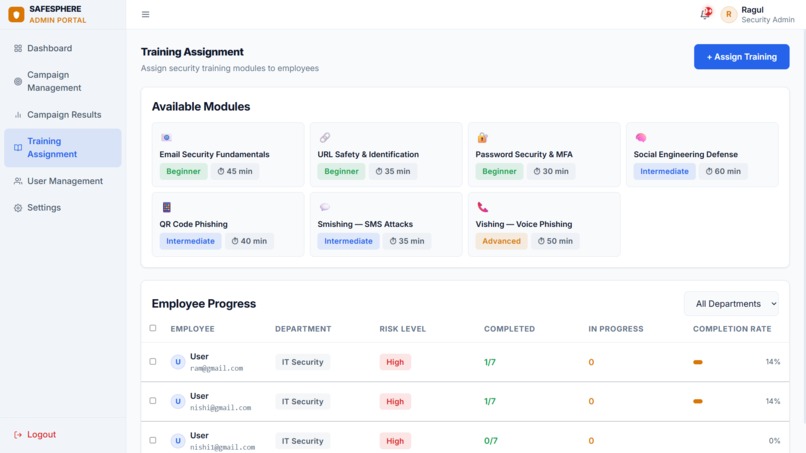This screenshot has height=453, width=806.
Task: Click the RISK LEVEL column header
Action: [402, 329]
